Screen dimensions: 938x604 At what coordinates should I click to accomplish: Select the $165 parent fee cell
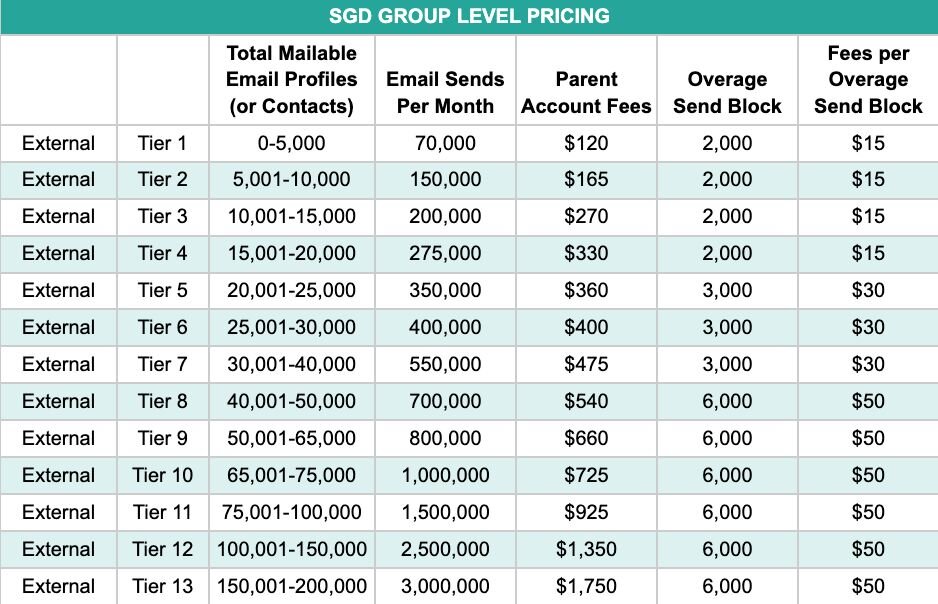[x=586, y=180]
